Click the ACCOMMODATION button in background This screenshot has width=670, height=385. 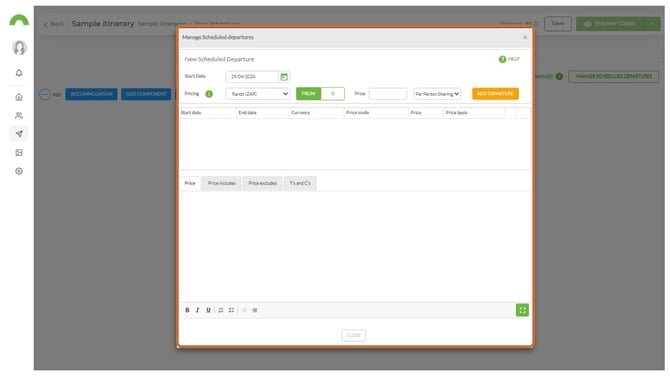tap(91, 94)
